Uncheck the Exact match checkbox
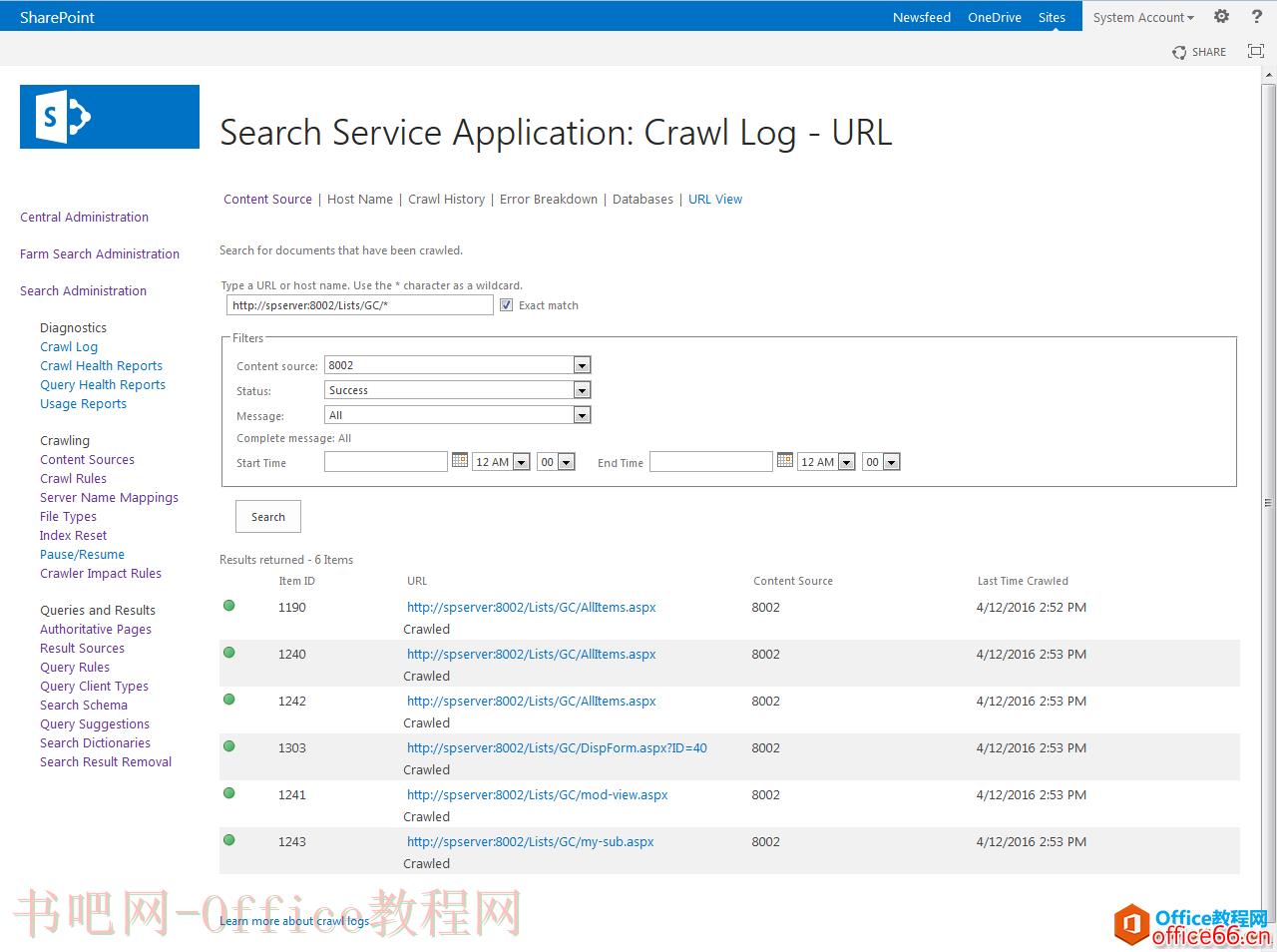 506,305
